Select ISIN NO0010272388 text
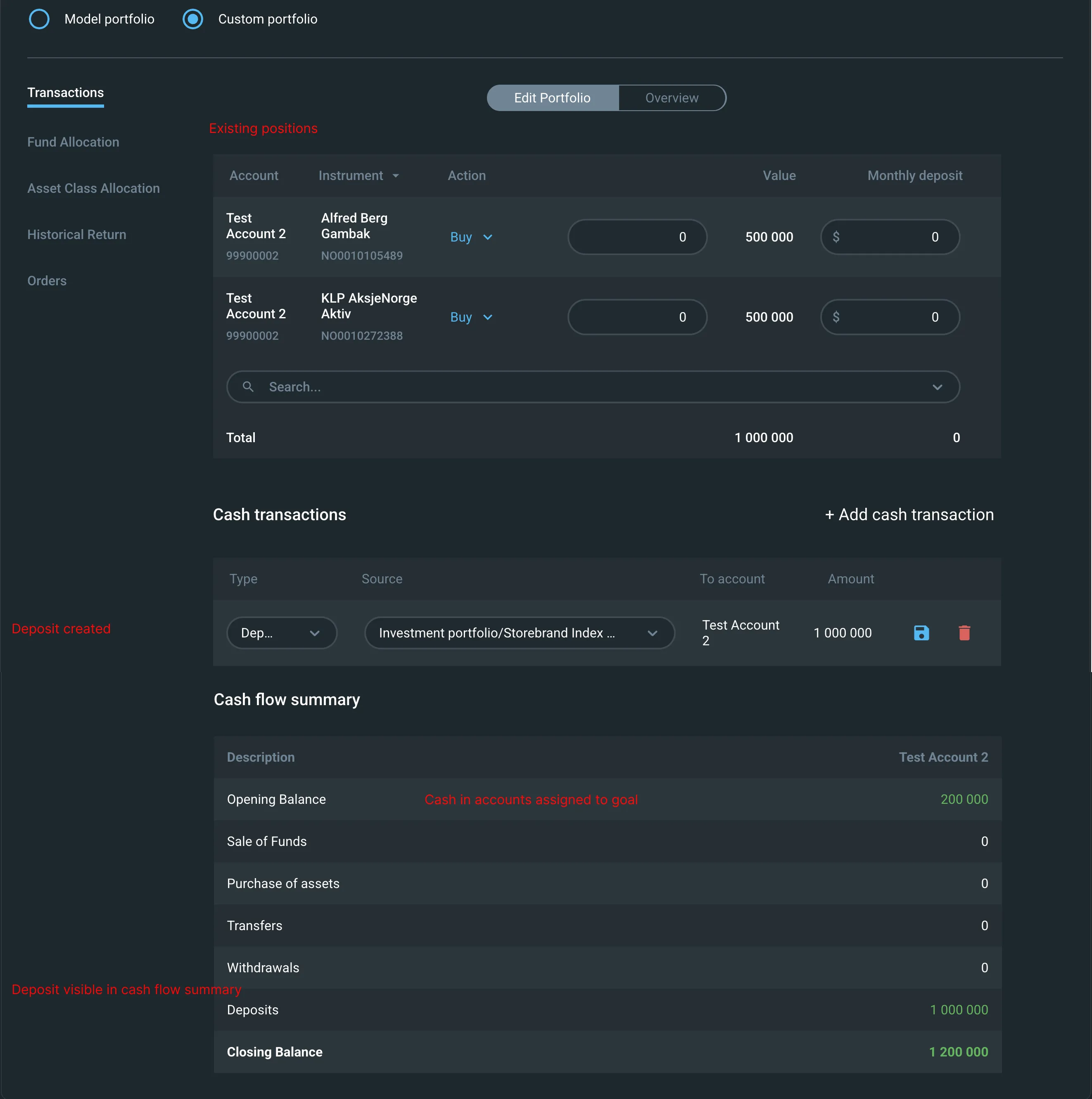The width and height of the screenshot is (1092, 1099). click(x=362, y=336)
